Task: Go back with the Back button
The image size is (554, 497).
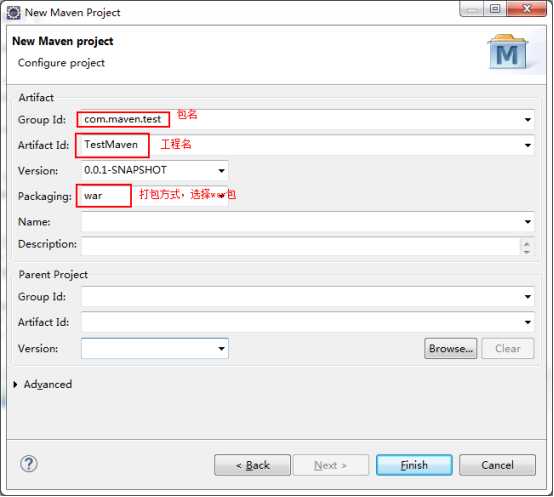Action: point(252,465)
